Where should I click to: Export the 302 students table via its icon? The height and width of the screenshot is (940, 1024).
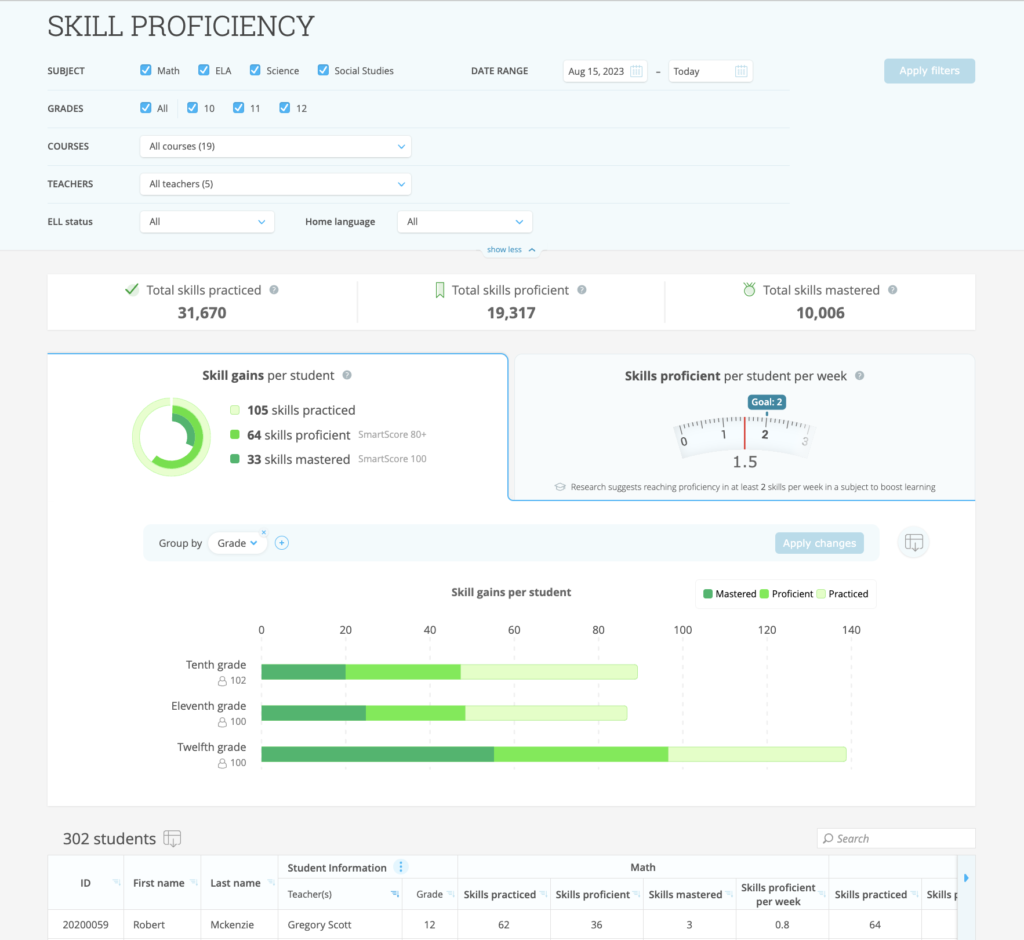[x=172, y=839]
